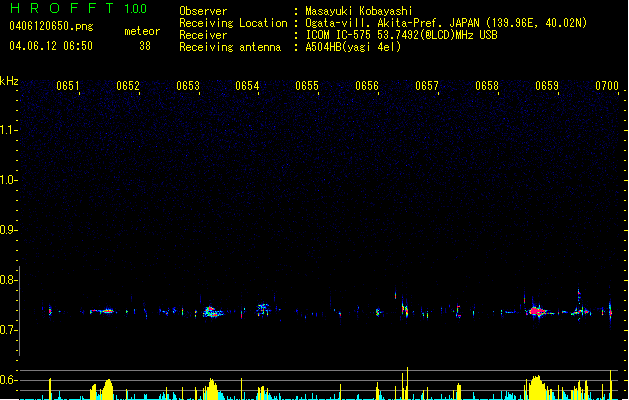Viewport: 629px width, 400px height.
Task: Click the meteor echo cluster after 0653
Action: pos(212,312)
